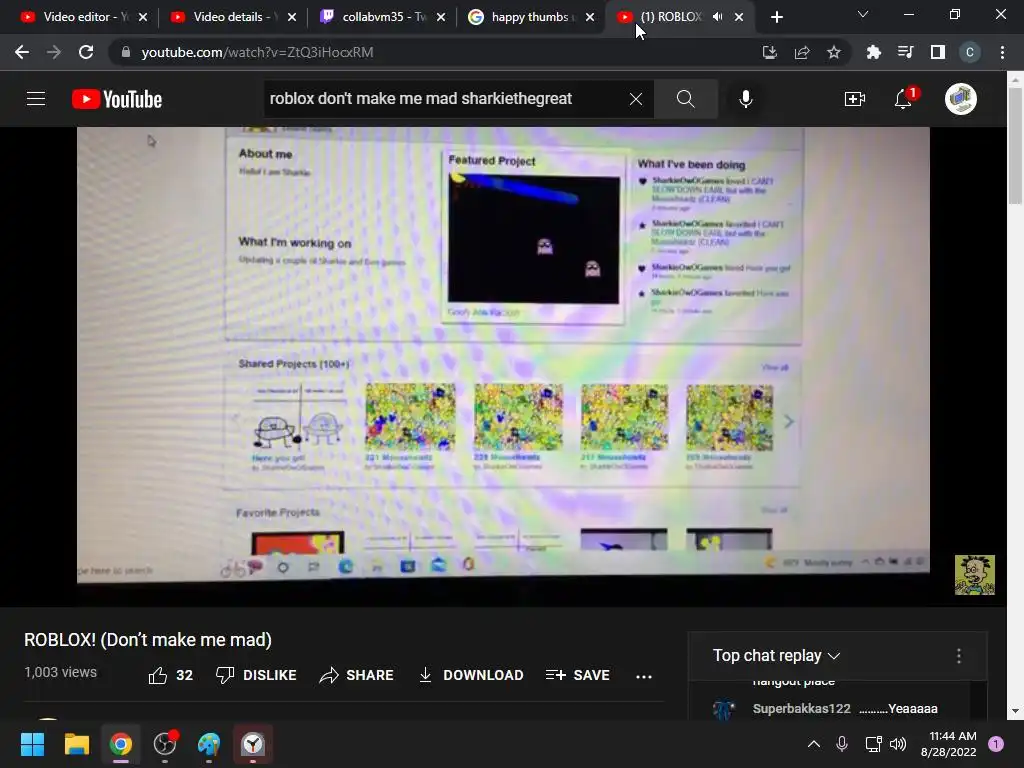Viewport: 1024px width, 768px height.
Task: Click the tray microphone icon
Action: [x=842, y=744]
